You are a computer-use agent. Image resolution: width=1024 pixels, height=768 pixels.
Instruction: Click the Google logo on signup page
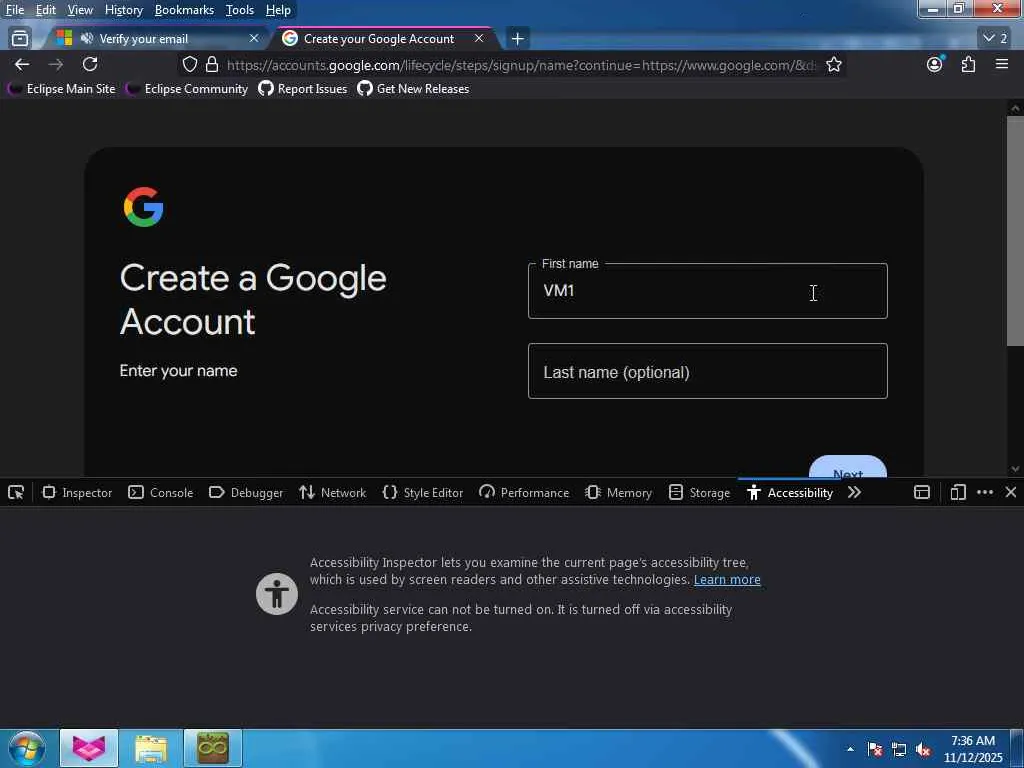tap(143, 207)
